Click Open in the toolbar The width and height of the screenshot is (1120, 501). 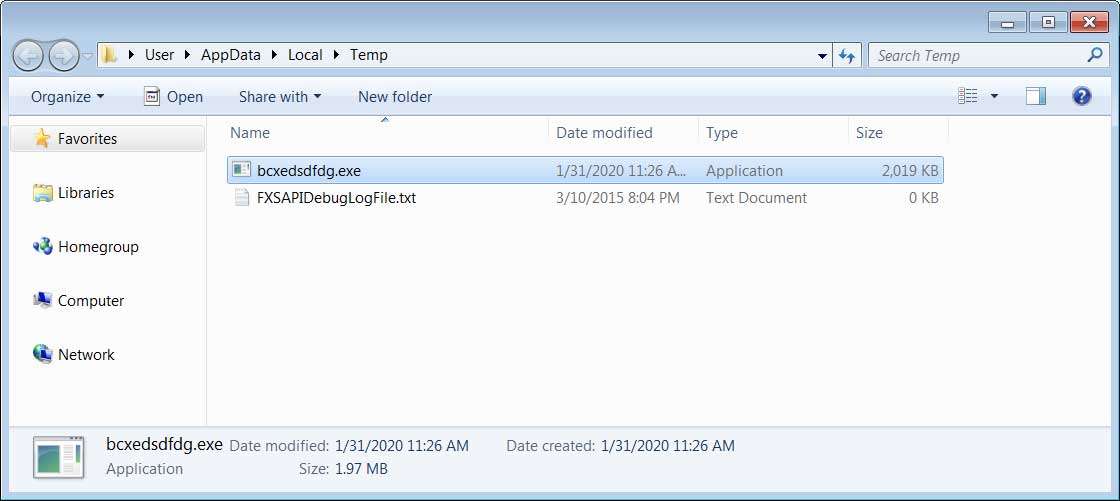tap(174, 96)
